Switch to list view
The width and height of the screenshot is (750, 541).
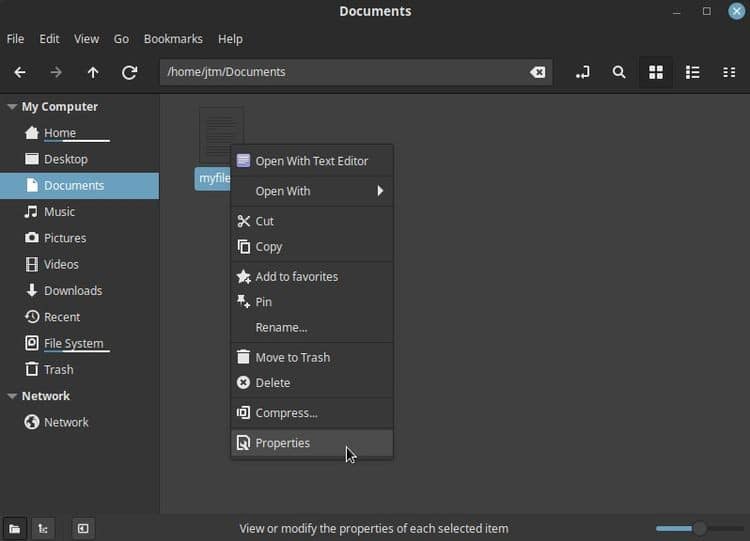coord(693,72)
